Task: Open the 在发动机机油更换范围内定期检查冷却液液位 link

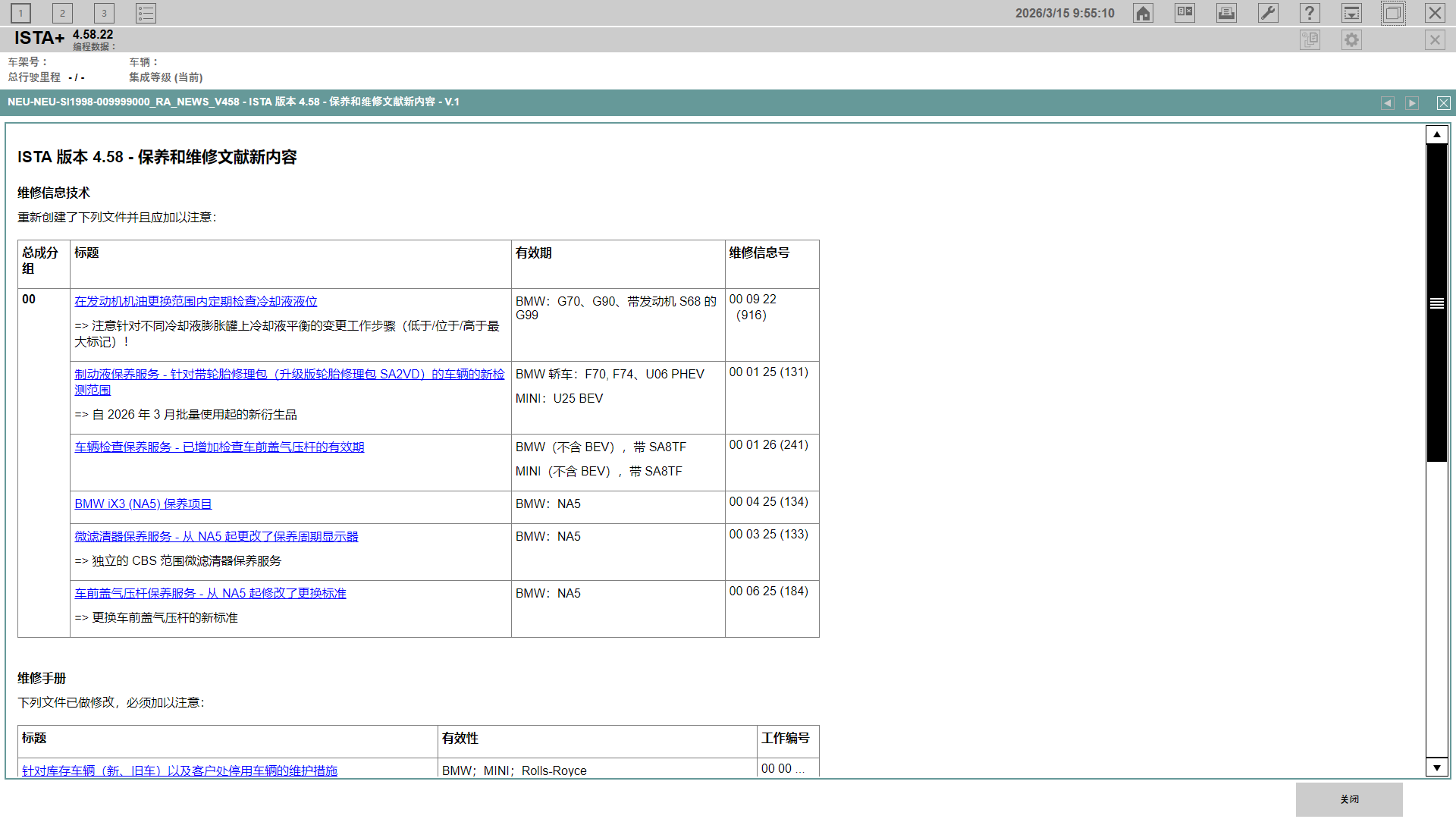Action: point(196,301)
